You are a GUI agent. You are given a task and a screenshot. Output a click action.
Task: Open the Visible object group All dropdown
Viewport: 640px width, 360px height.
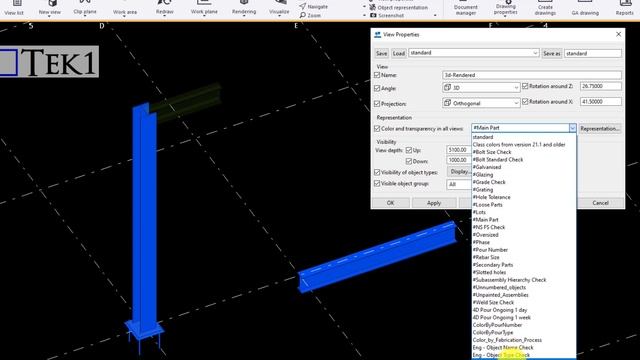(459, 184)
